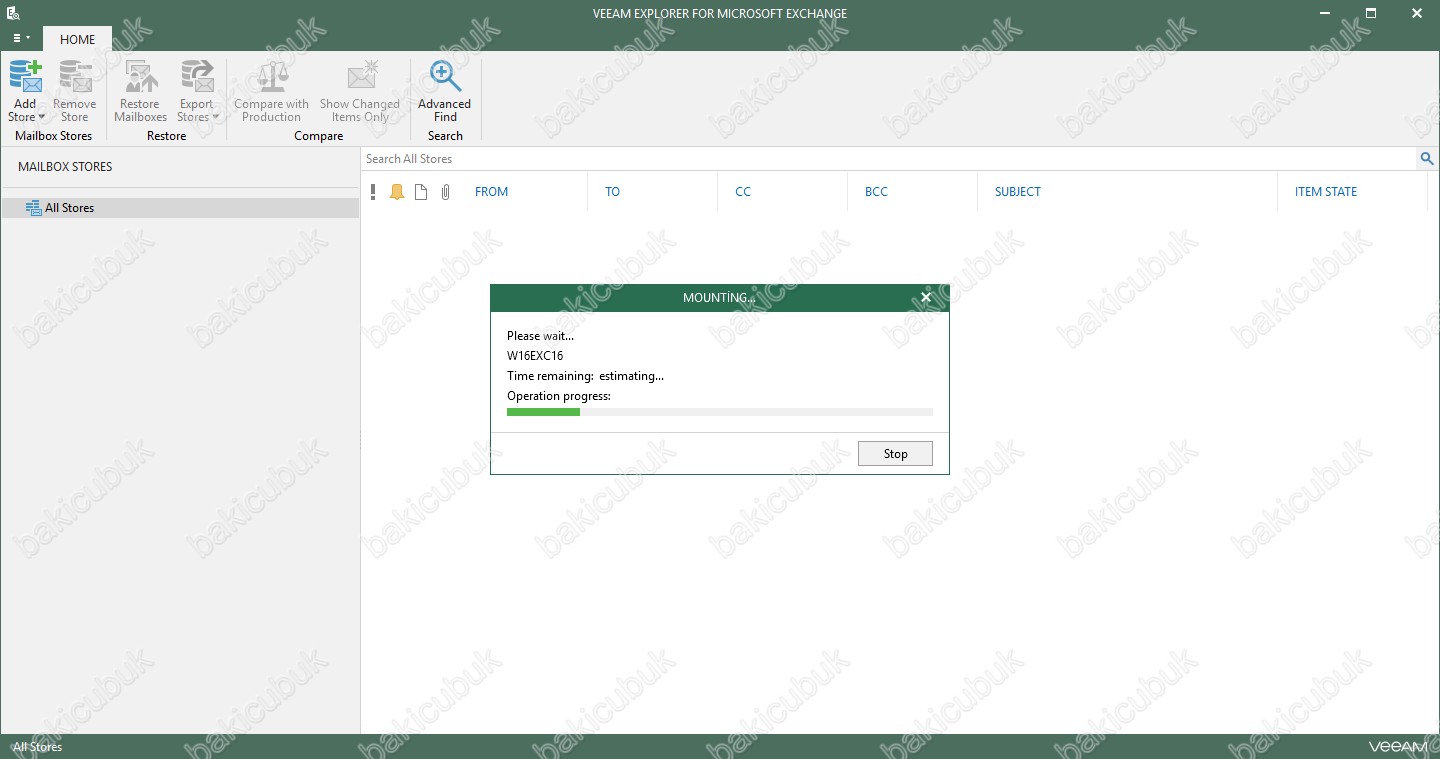Click the app icon in title bar
1440x759 pixels.
13,14
